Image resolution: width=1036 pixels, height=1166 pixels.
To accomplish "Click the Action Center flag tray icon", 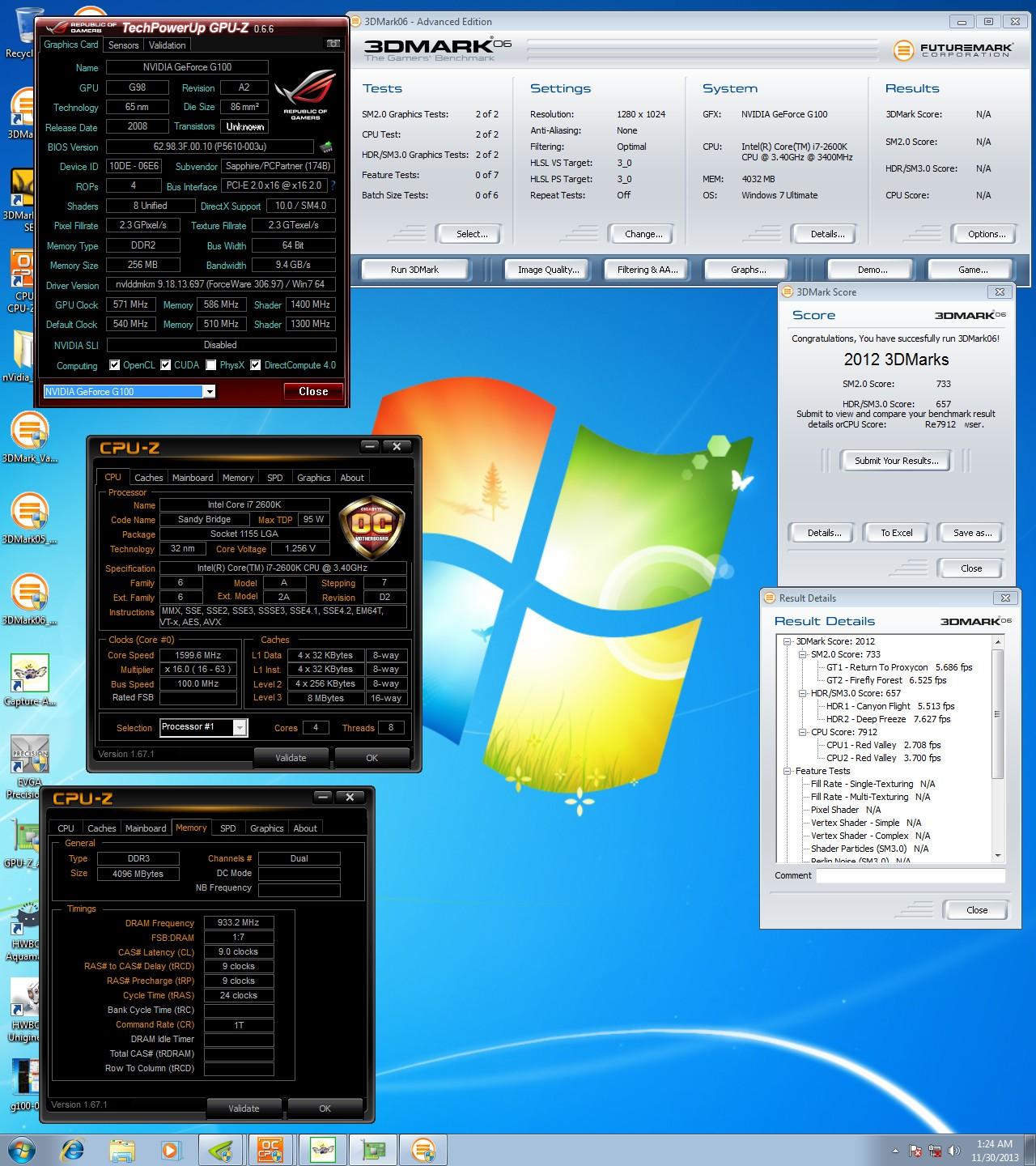I will [x=915, y=1150].
